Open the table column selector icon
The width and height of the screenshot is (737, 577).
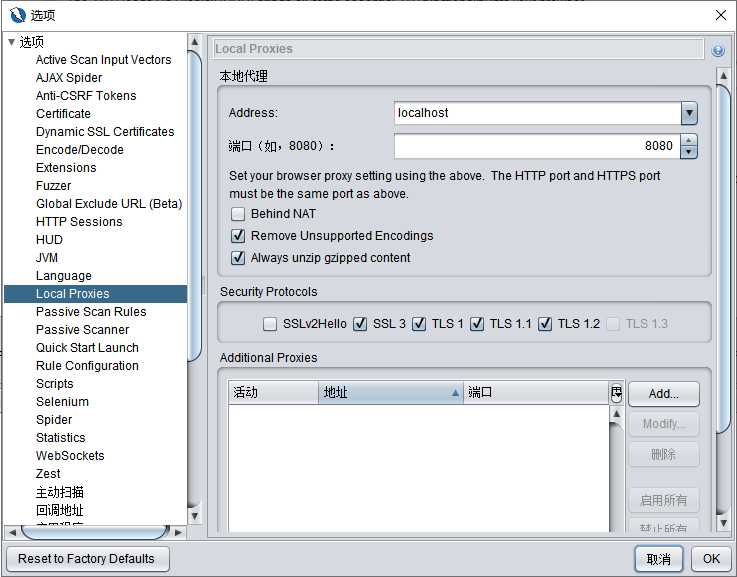tap(616, 393)
